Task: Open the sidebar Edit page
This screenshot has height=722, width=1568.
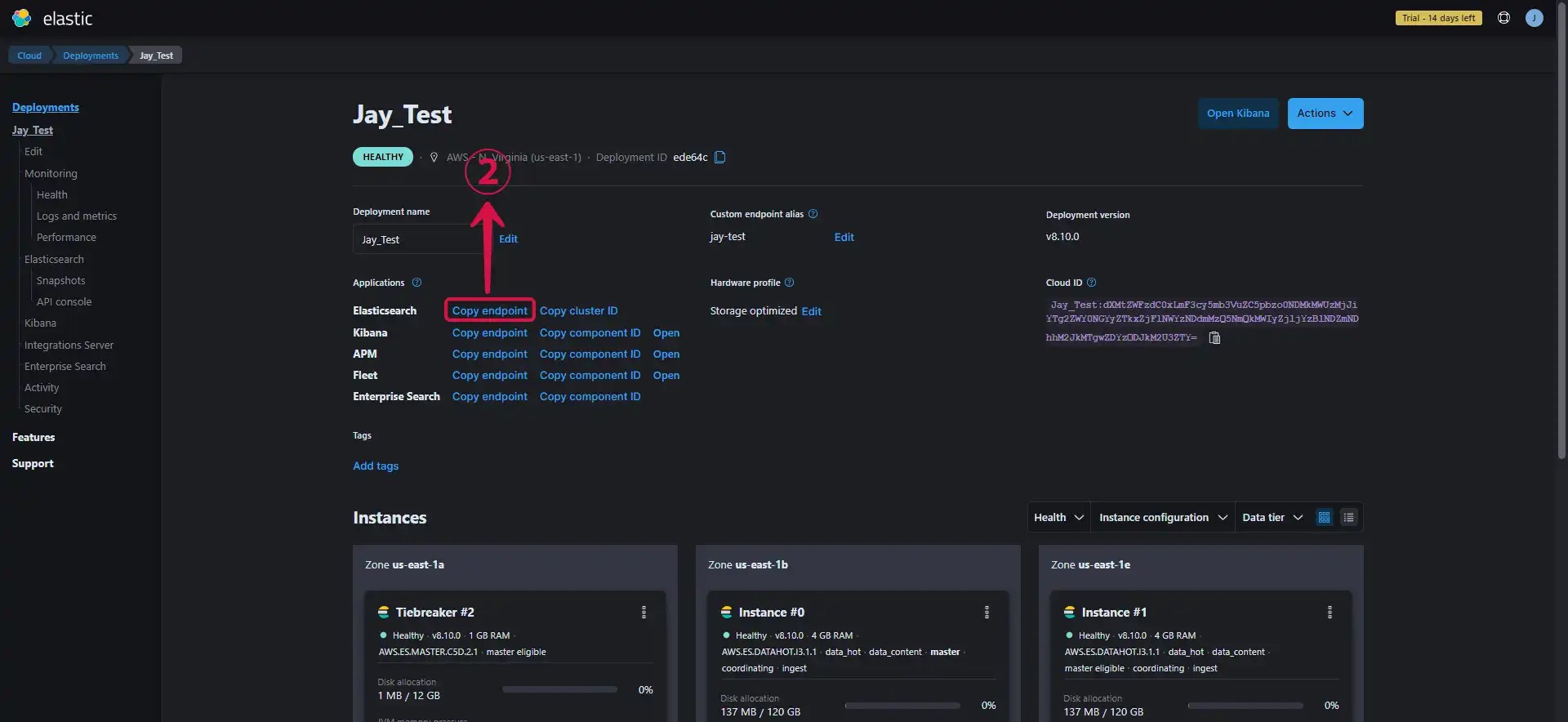Action: click(x=33, y=152)
